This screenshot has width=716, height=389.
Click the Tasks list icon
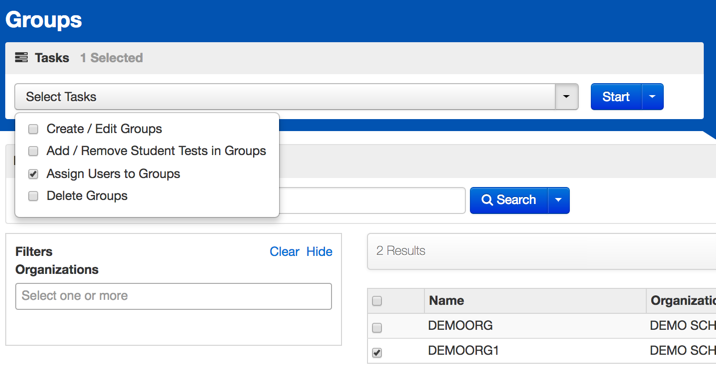tap(21, 58)
